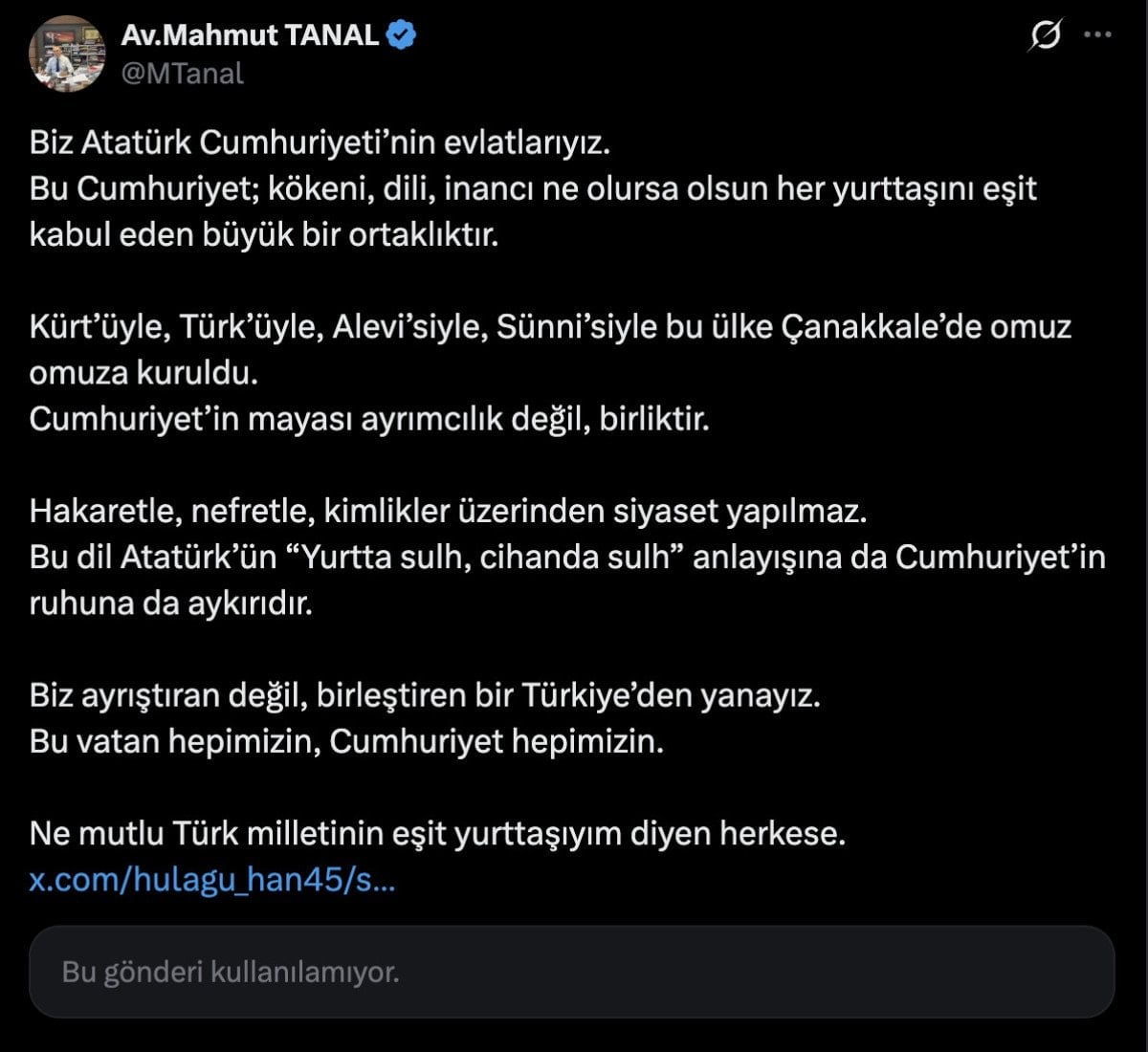This screenshot has height=1052, width=1148.
Task: Click the line starting "Kürt'üyle, Türk'üyle, Alevi'siyle"
Action: 549,327
